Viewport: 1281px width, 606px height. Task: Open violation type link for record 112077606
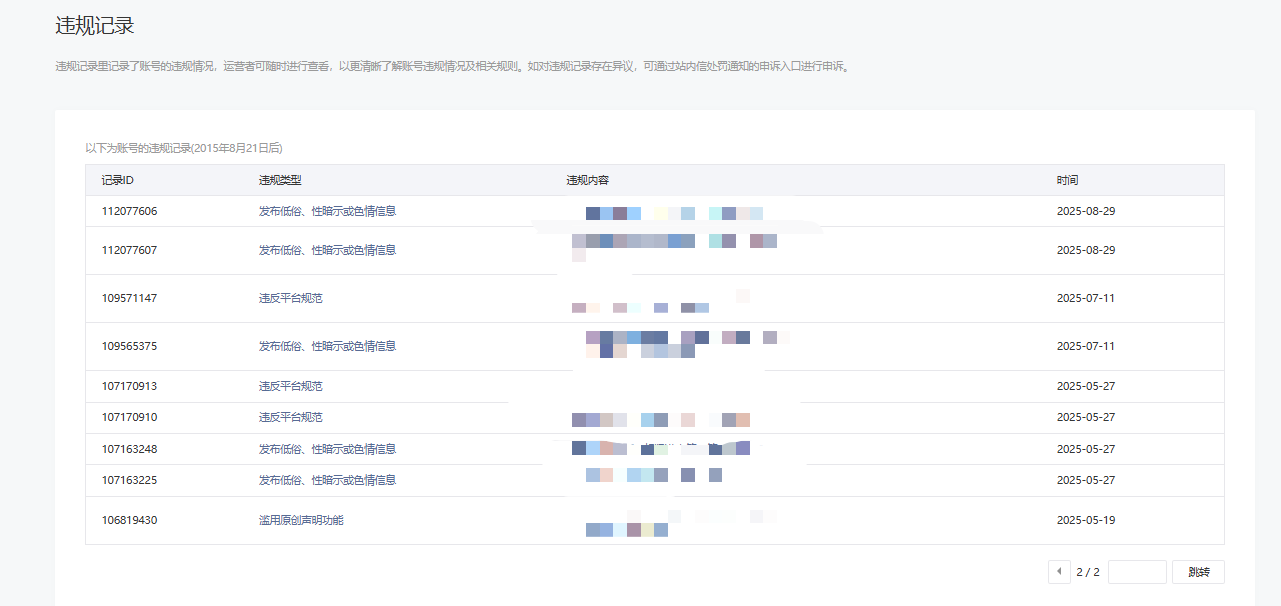[327, 211]
